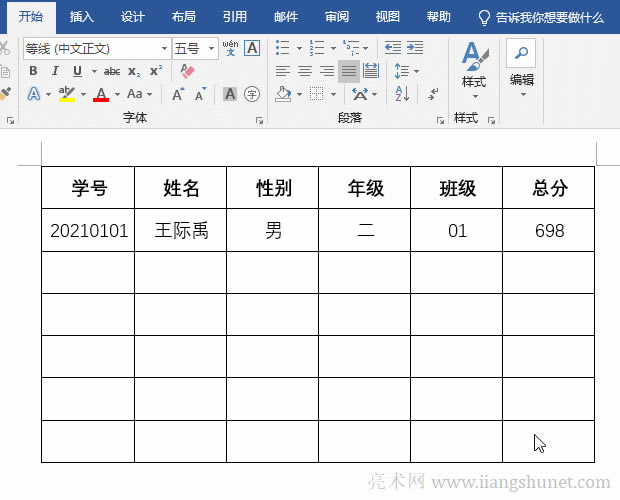Open the font dialog launcher
The image size is (620, 500).
[x=259, y=121]
